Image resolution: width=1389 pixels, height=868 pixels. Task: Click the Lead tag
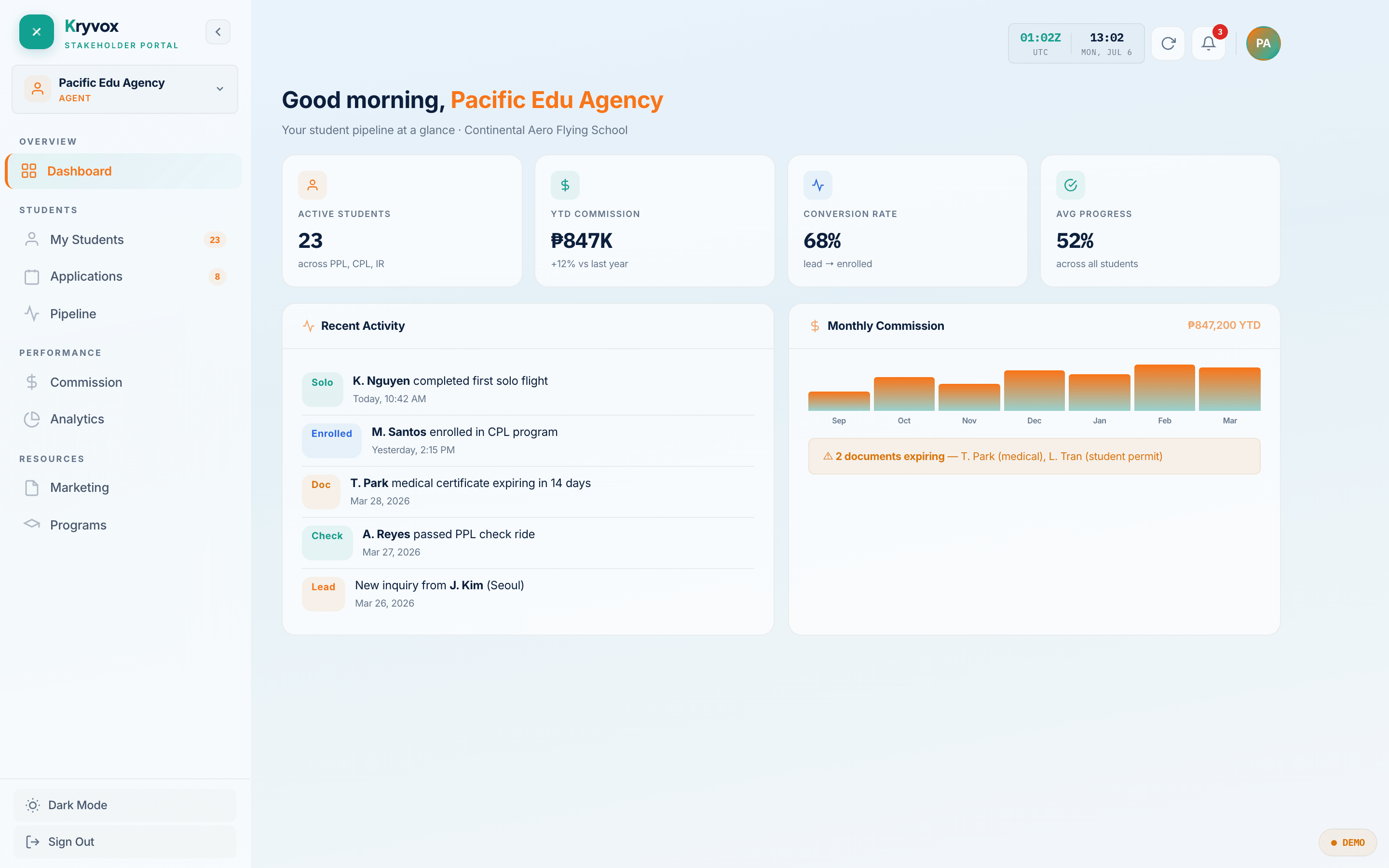tap(323, 594)
